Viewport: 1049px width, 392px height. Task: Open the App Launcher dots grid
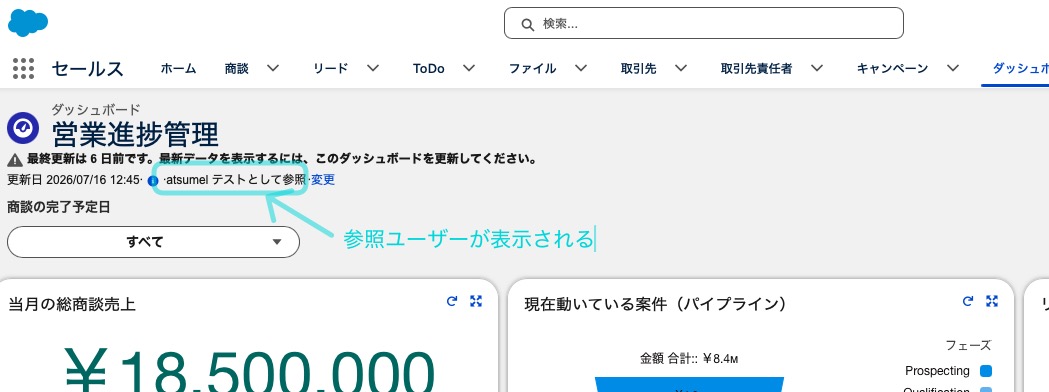tap(23, 68)
